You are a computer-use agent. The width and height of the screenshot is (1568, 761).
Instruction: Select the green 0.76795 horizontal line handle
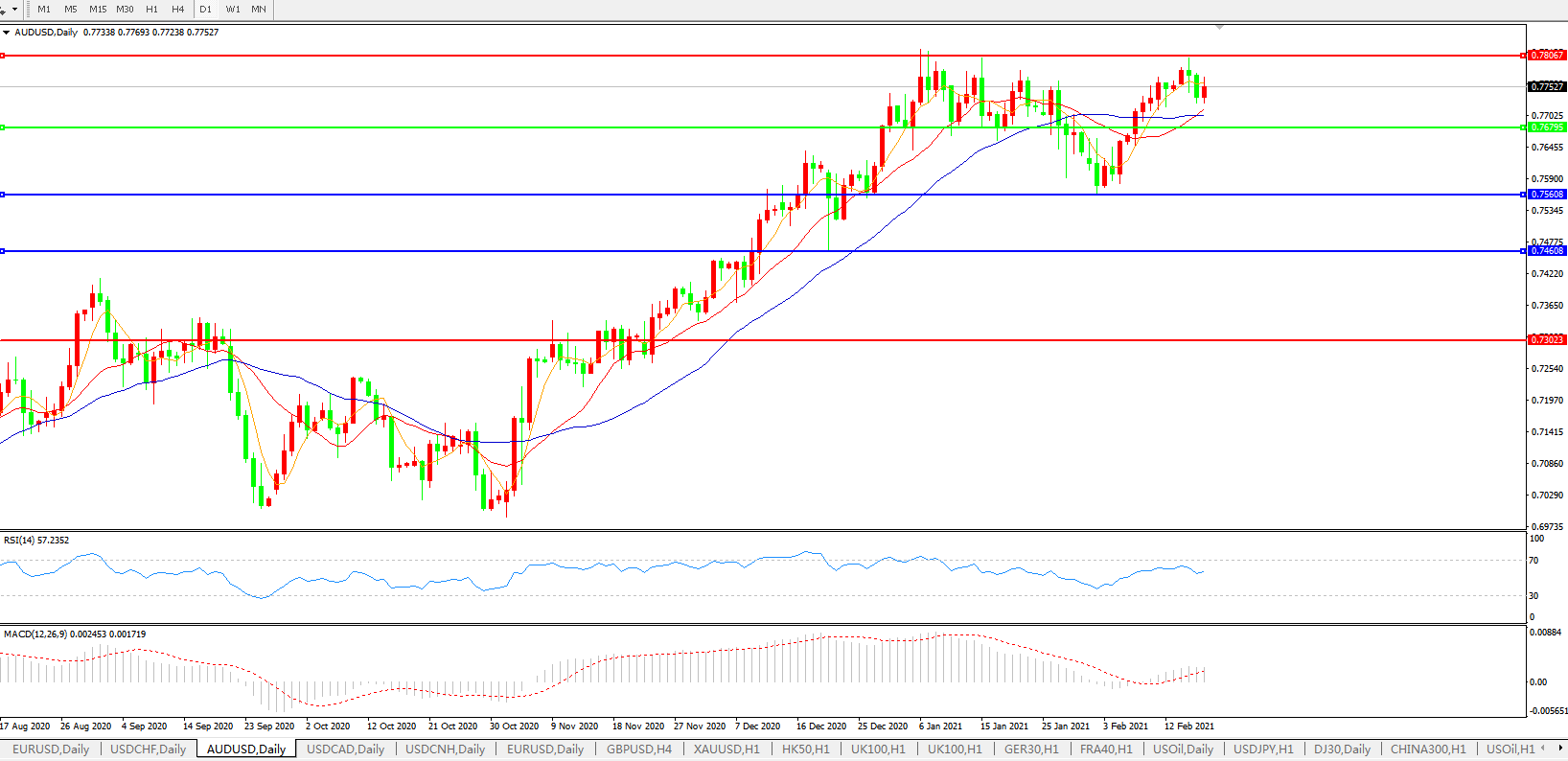3,127
